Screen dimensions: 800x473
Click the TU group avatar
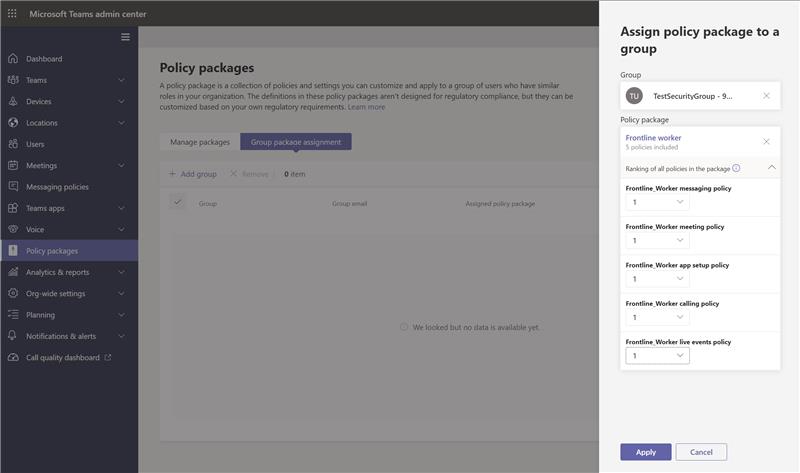[x=634, y=96]
